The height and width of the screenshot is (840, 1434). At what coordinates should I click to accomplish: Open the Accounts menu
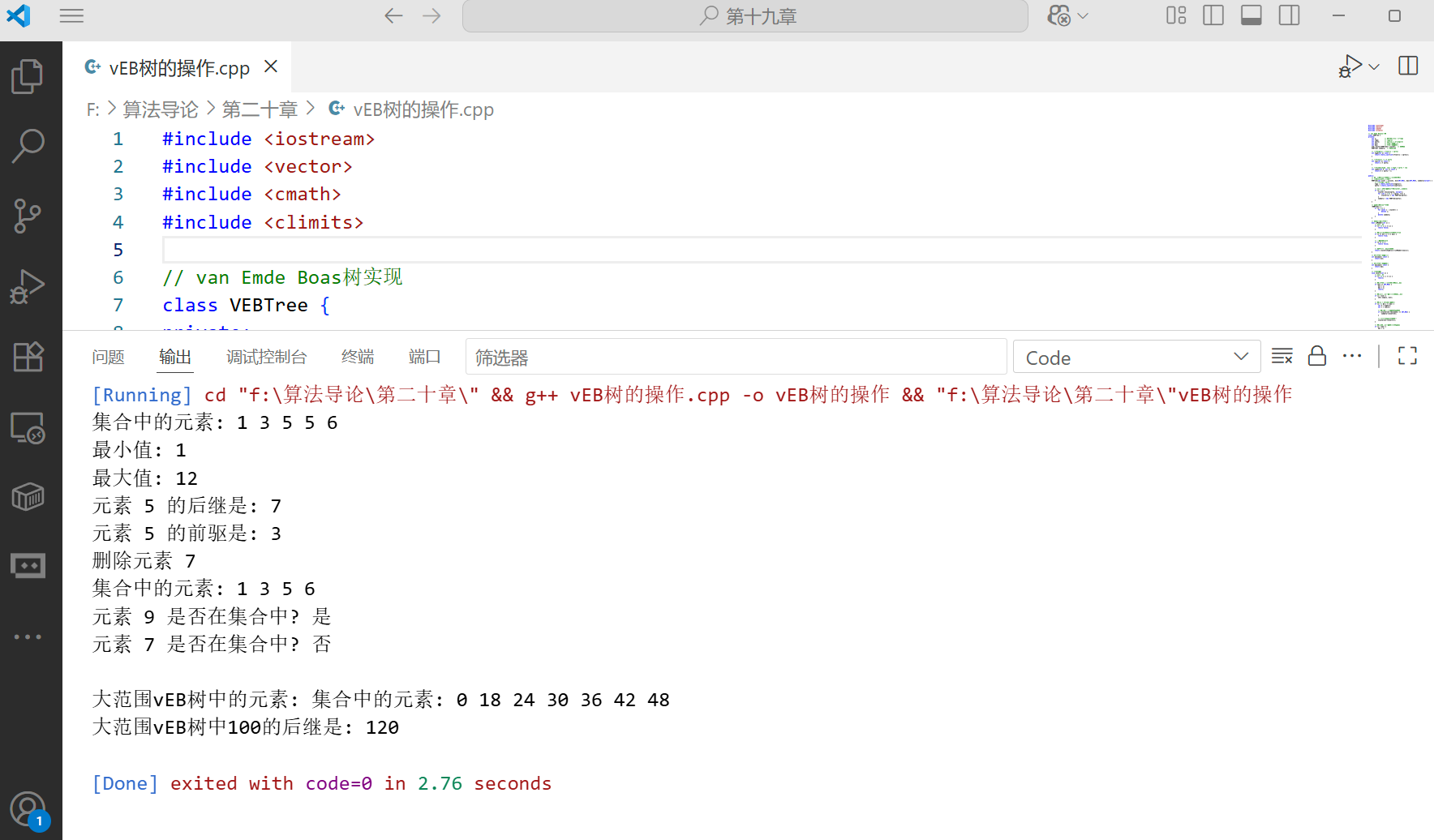tap(28, 809)
